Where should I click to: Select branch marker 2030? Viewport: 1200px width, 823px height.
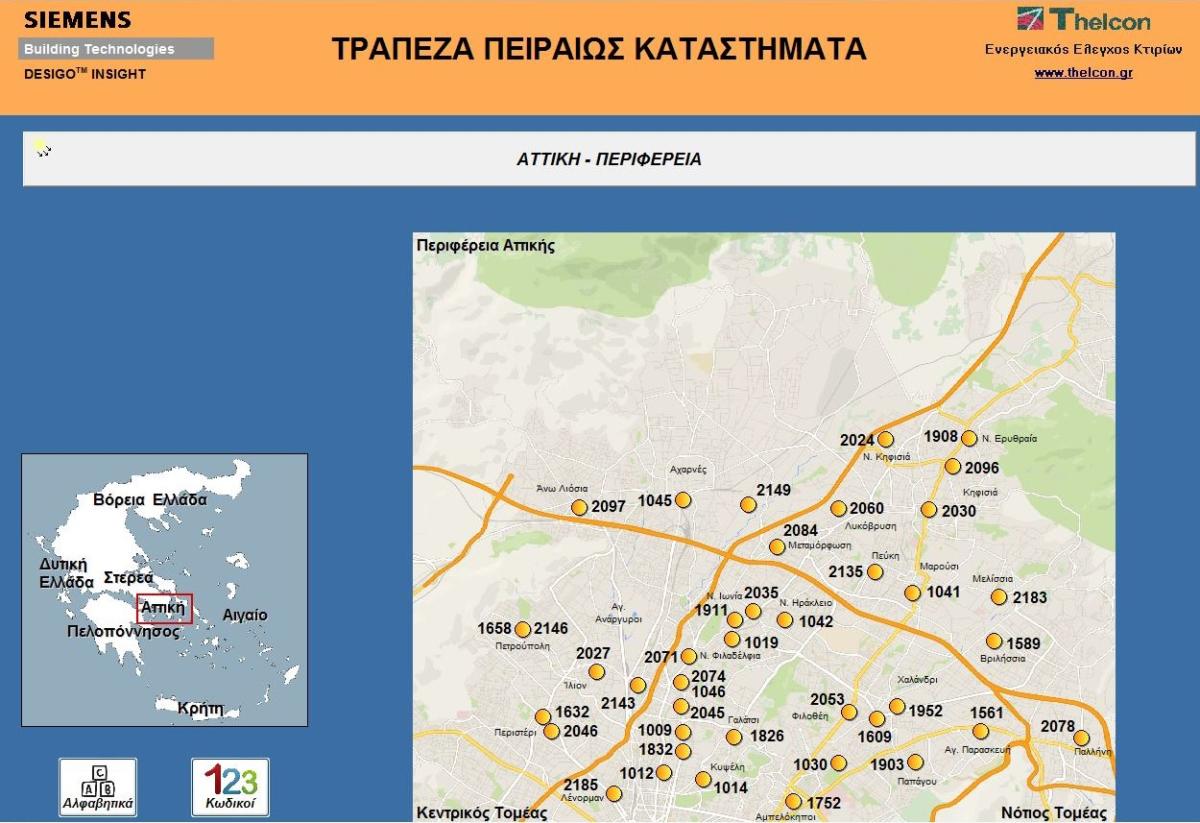tap(928, 509)
